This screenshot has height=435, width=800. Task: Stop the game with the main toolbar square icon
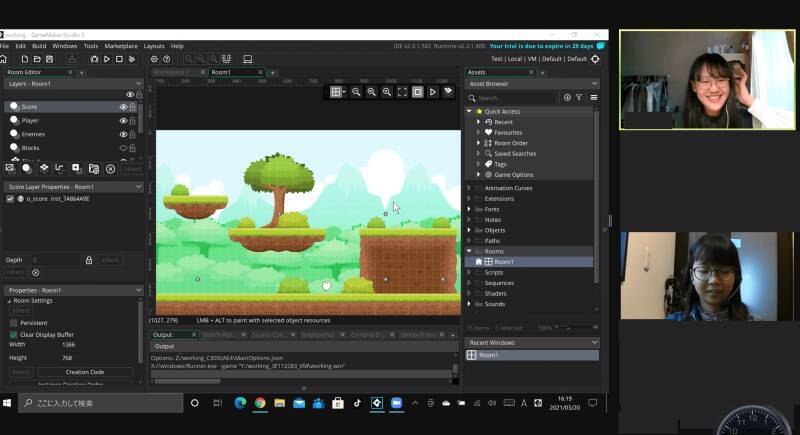coord(119,59)
